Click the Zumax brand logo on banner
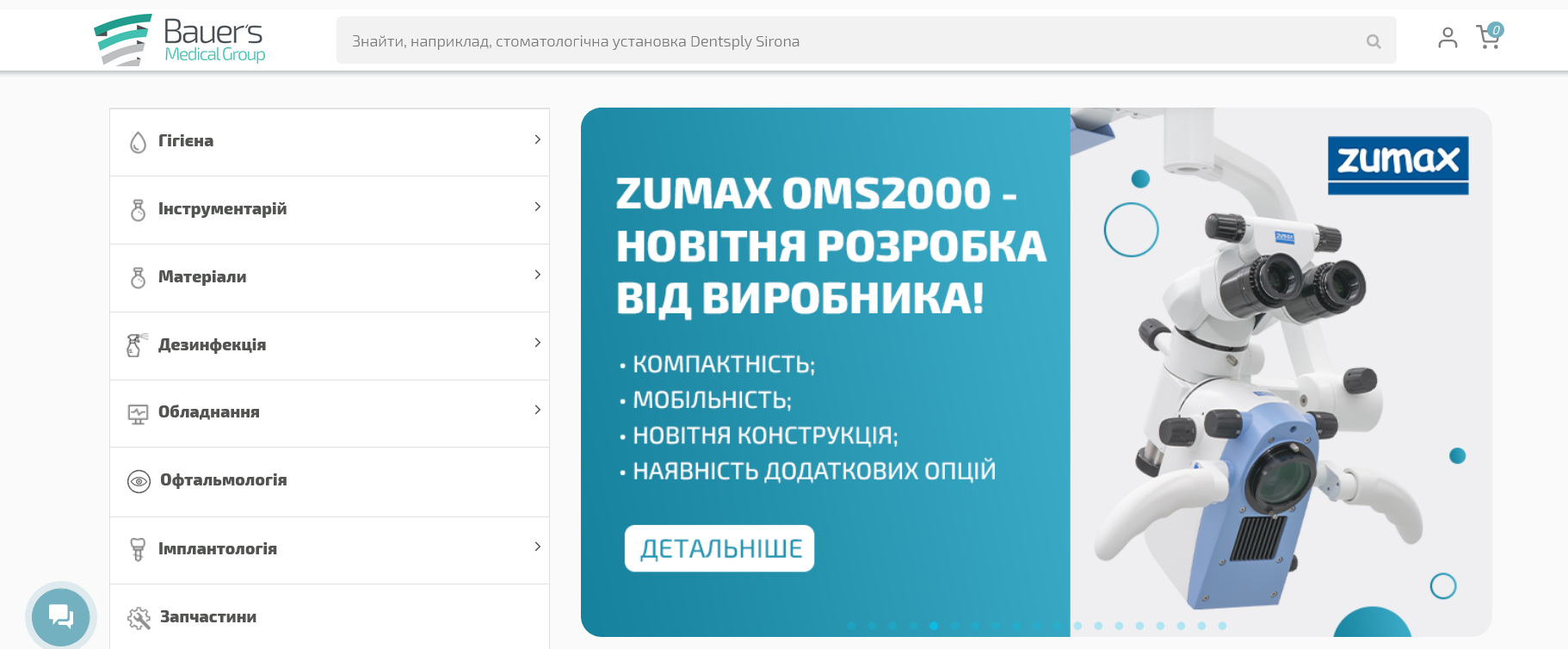The image size is (1568, 649). click(1398, 164)
